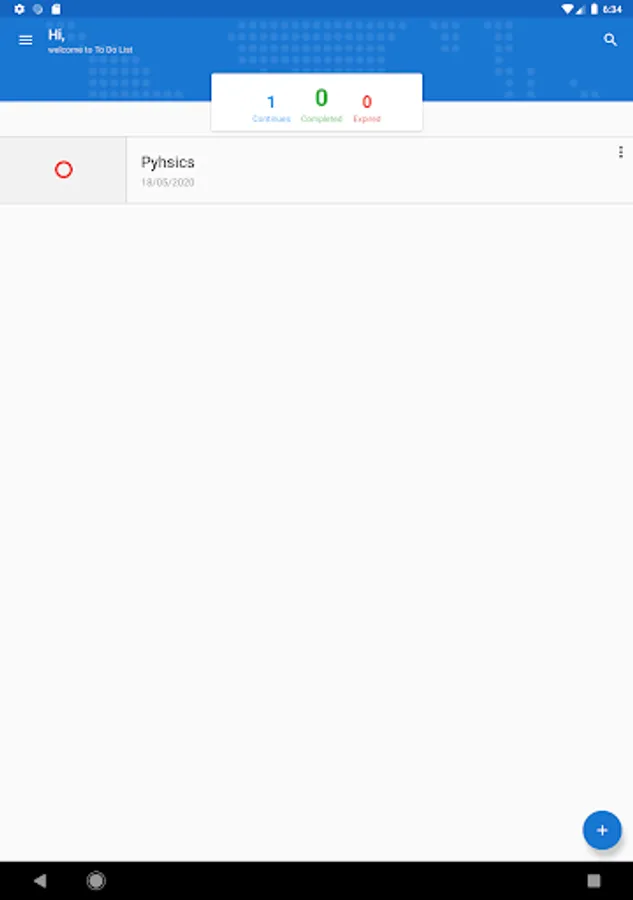Click the Expired counter showing 0
633x900 pixels.
(x=368, y=108)
